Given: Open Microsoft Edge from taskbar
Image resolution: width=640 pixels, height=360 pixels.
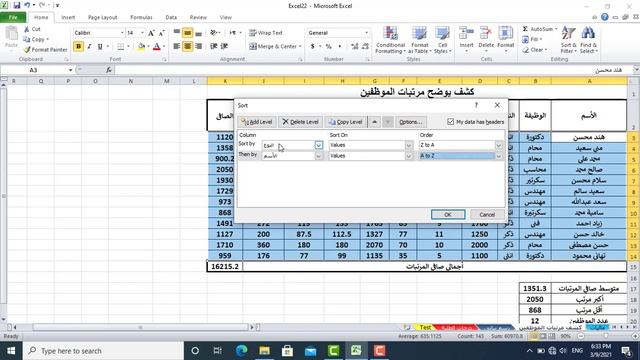Looking at the screenshot, I should (x=241, y=351).
